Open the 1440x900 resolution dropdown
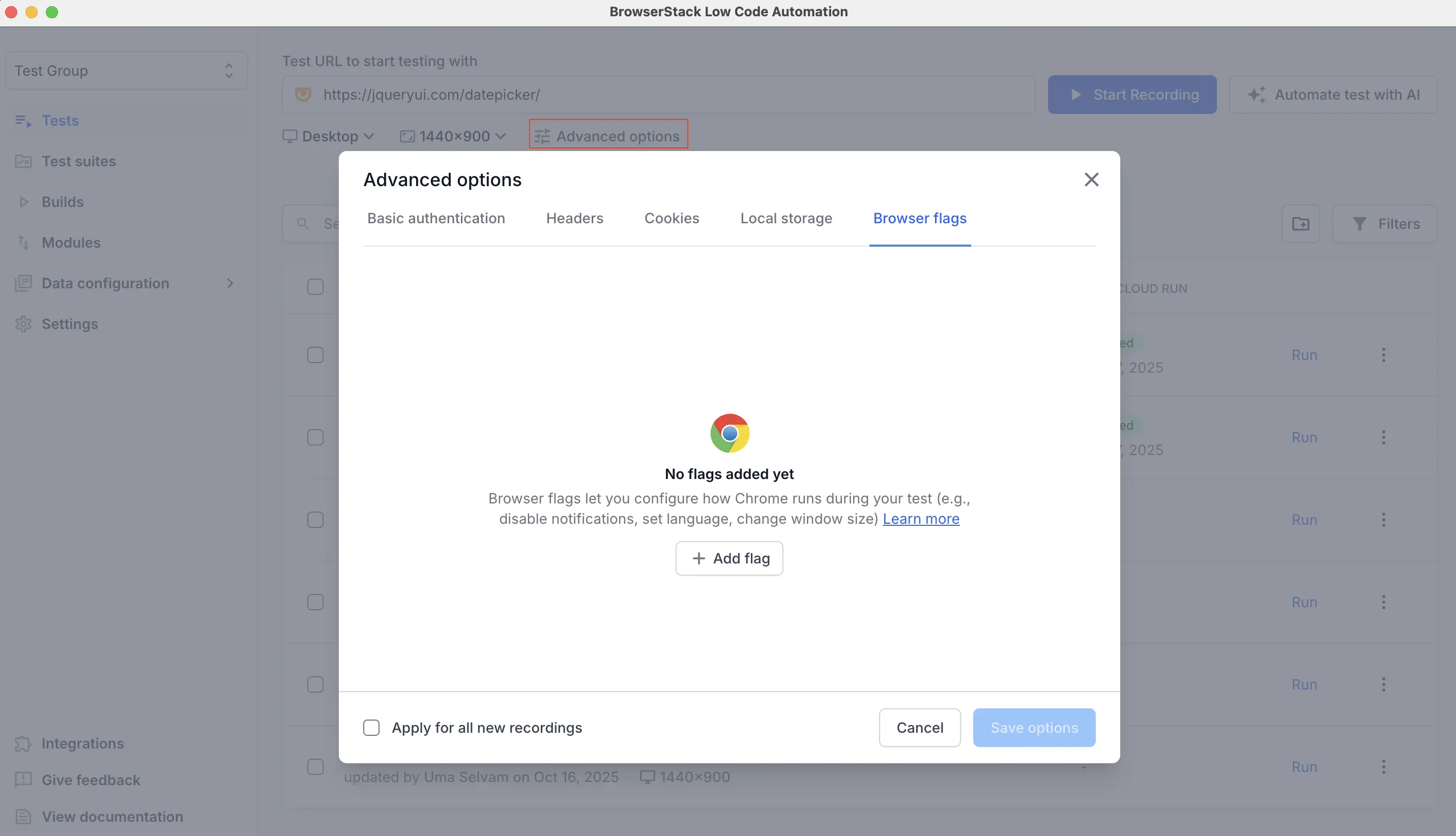Screen dimensions: 1456x836 click(x=453, y=136)
